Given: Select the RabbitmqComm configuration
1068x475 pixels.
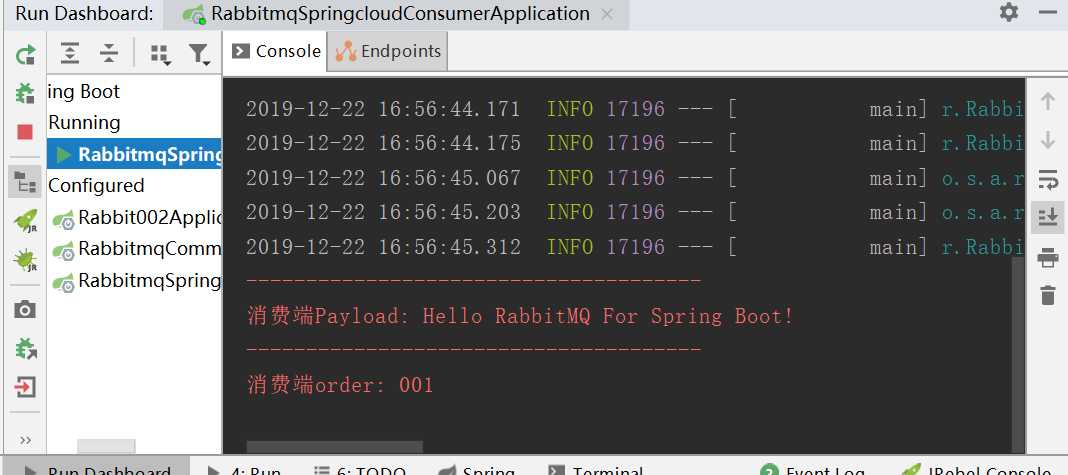Looking at the screenshot, I should tap(136, 249).
